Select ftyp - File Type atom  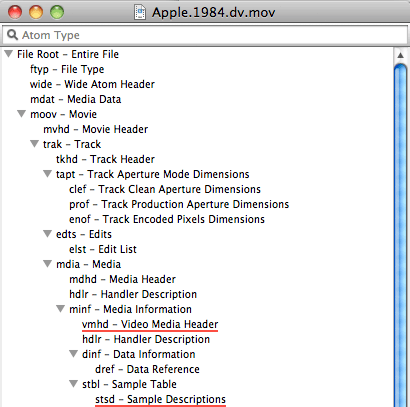(67, 69)
